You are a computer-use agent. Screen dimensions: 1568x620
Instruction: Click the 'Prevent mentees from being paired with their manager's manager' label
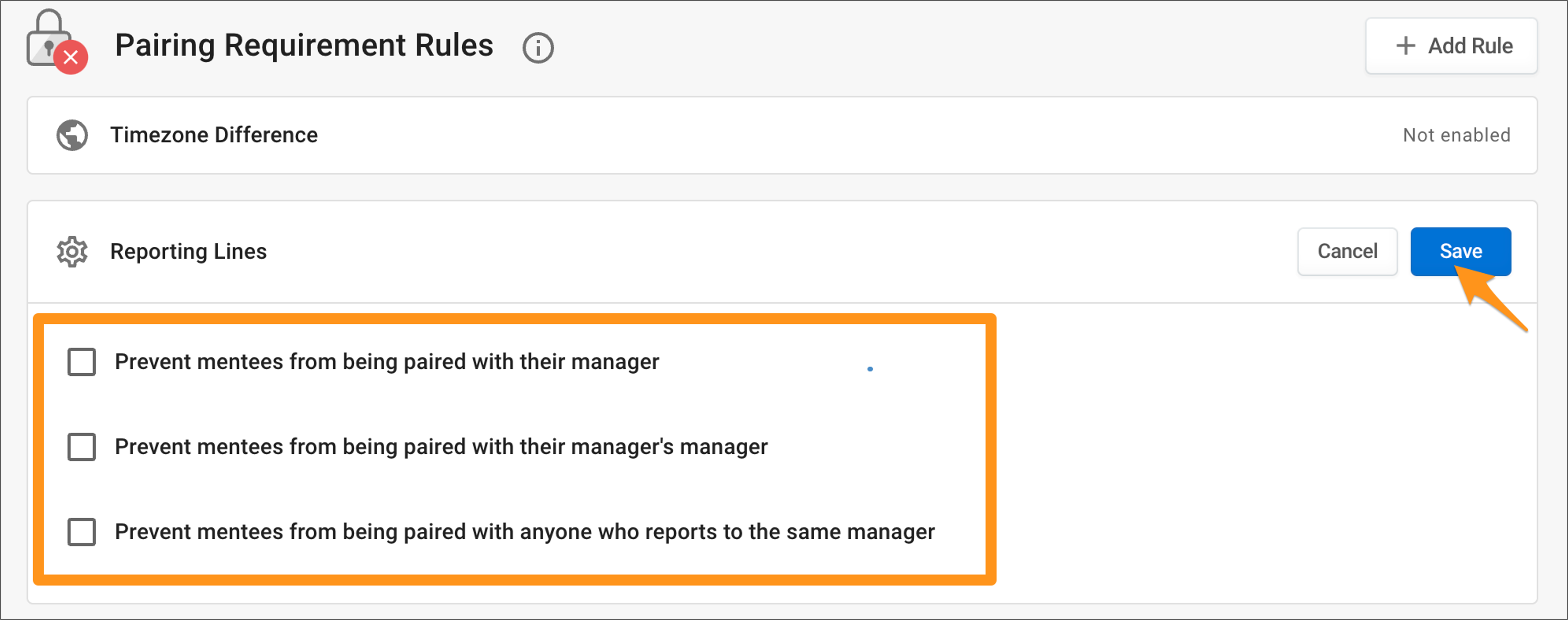tap(441, 447)
